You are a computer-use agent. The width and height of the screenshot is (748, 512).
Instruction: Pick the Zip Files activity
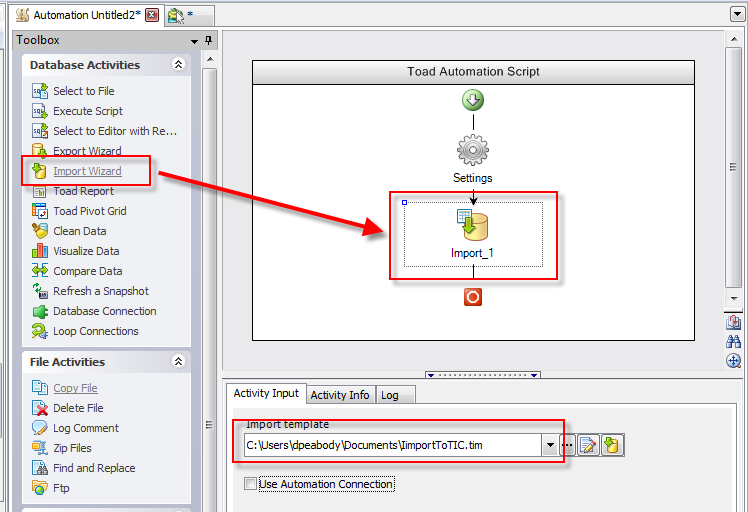pos(62,448)
